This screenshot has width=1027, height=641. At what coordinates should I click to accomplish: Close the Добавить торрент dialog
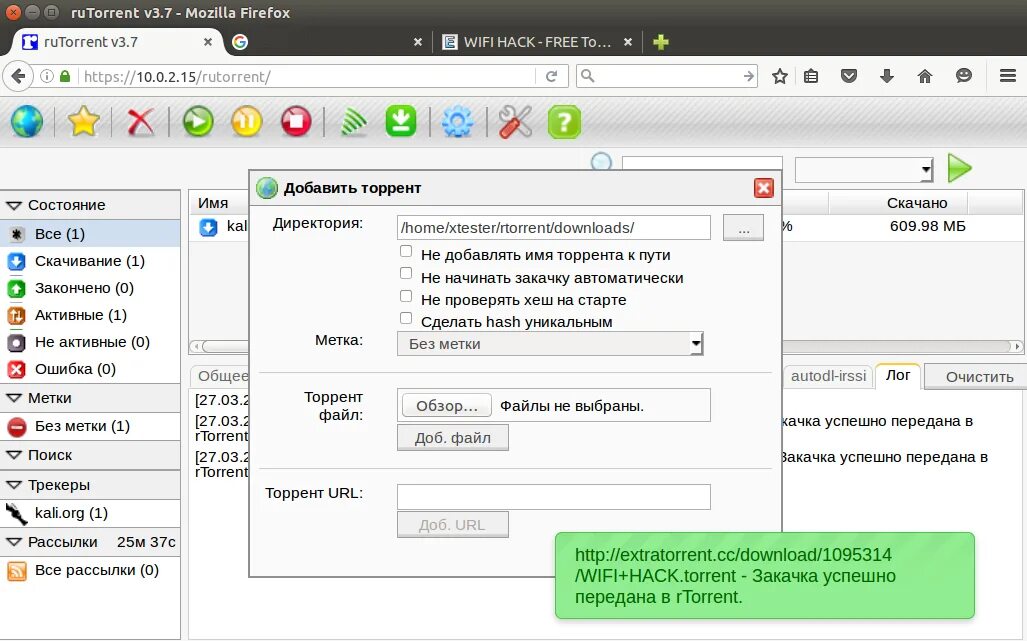[764, 188]
